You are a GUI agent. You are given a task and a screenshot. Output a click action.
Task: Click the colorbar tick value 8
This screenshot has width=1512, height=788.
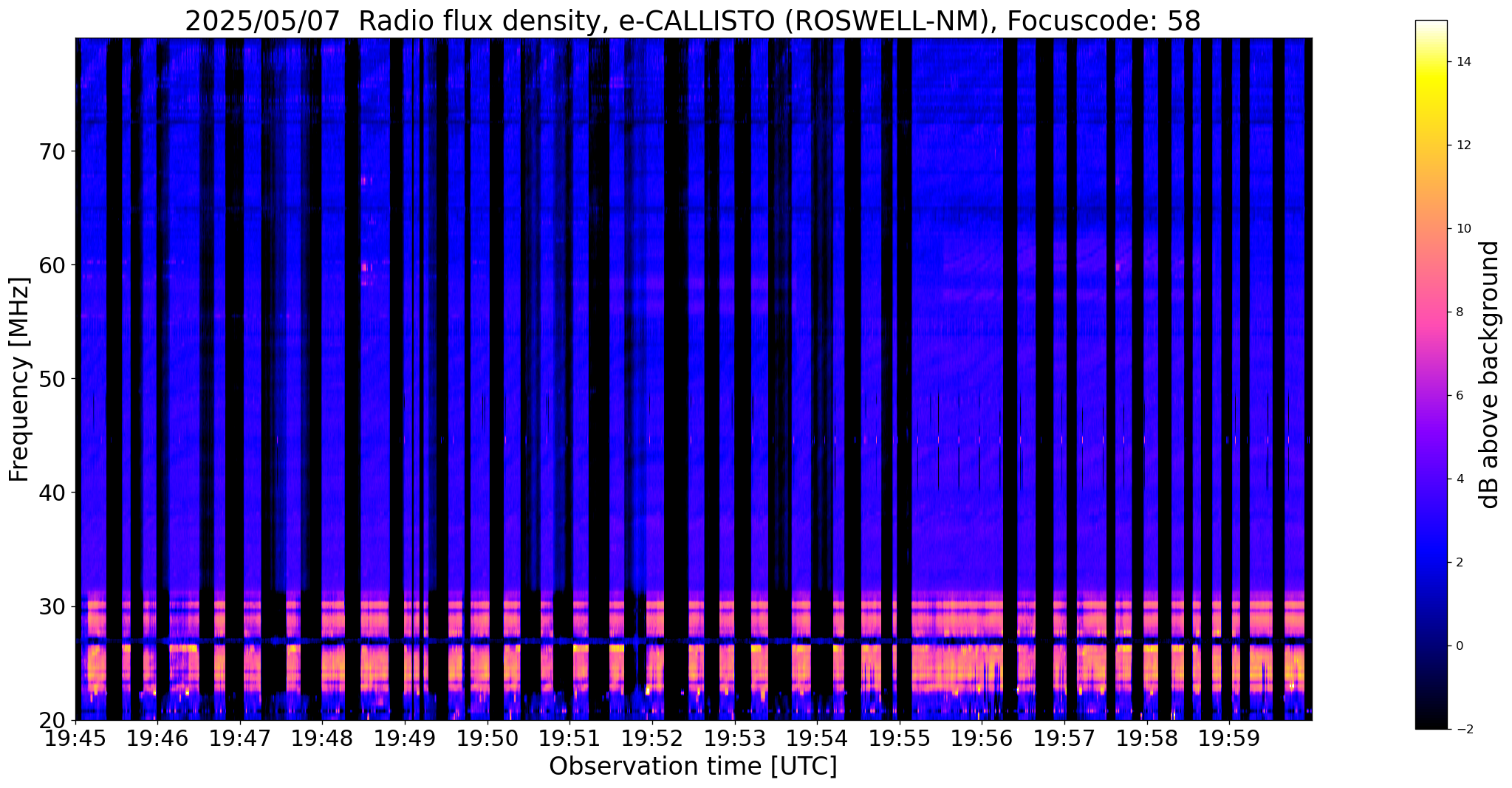click(1459, 312)
